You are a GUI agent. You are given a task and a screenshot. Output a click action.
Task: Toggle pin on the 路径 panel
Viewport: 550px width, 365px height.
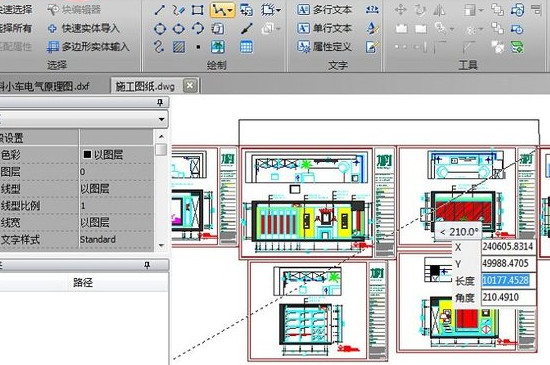point(147,265)
